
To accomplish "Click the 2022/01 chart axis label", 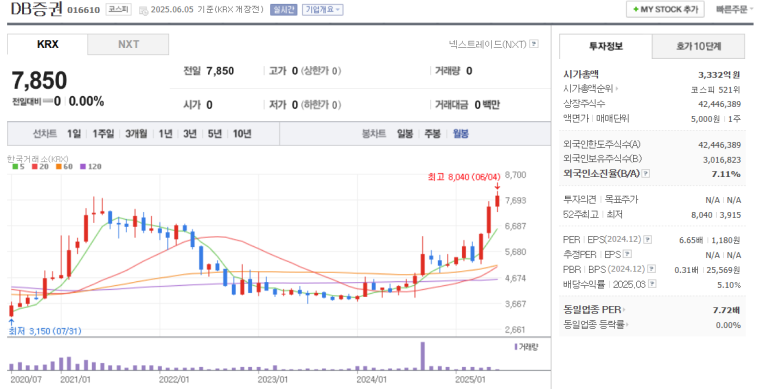I will pyautogui.click(x=174, y=380).
